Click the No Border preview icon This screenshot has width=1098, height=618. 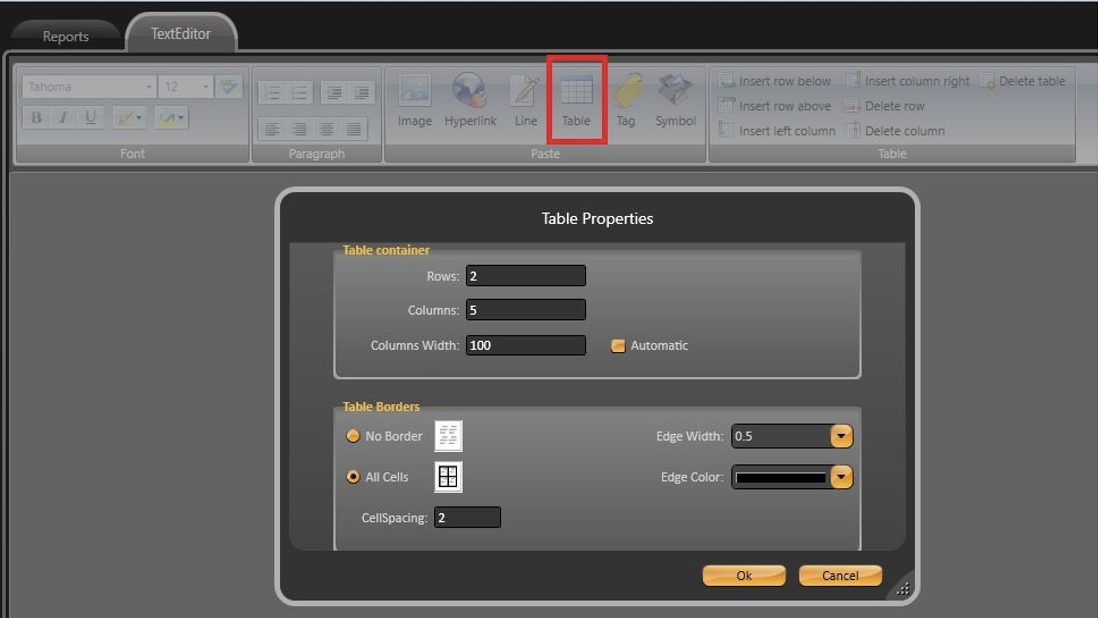[448, 436]
